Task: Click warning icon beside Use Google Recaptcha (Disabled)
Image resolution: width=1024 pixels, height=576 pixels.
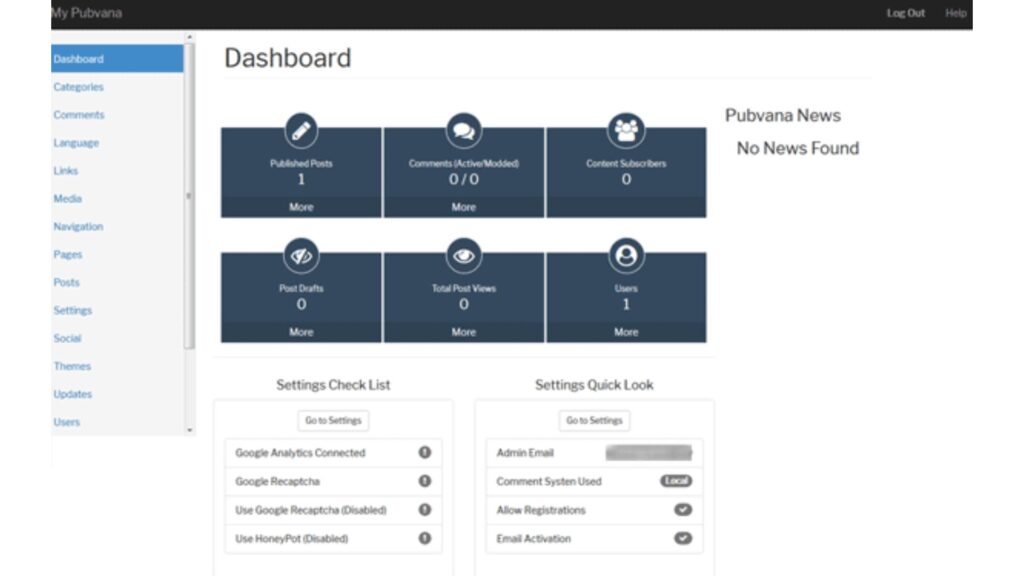Action: 424,509
